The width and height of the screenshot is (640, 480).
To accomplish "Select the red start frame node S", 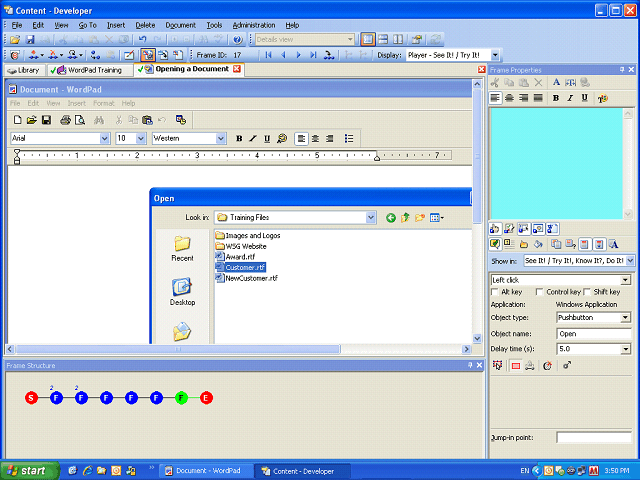I will [x=31, y=398].
